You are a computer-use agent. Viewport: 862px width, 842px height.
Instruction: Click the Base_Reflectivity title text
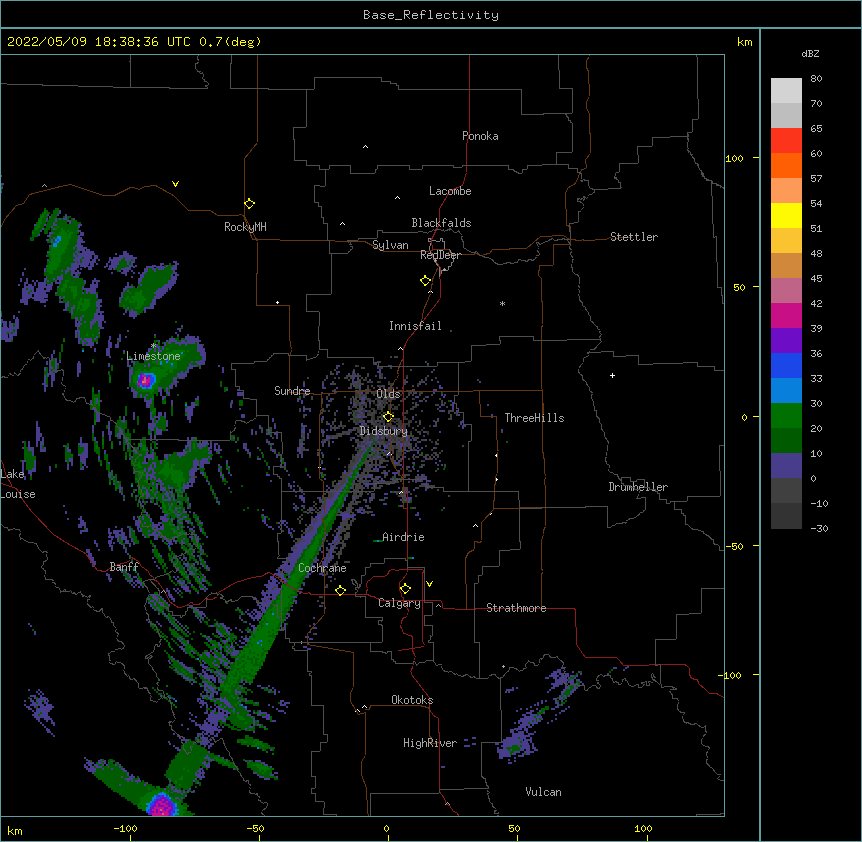pyautogui.click(x=431, y=15)
